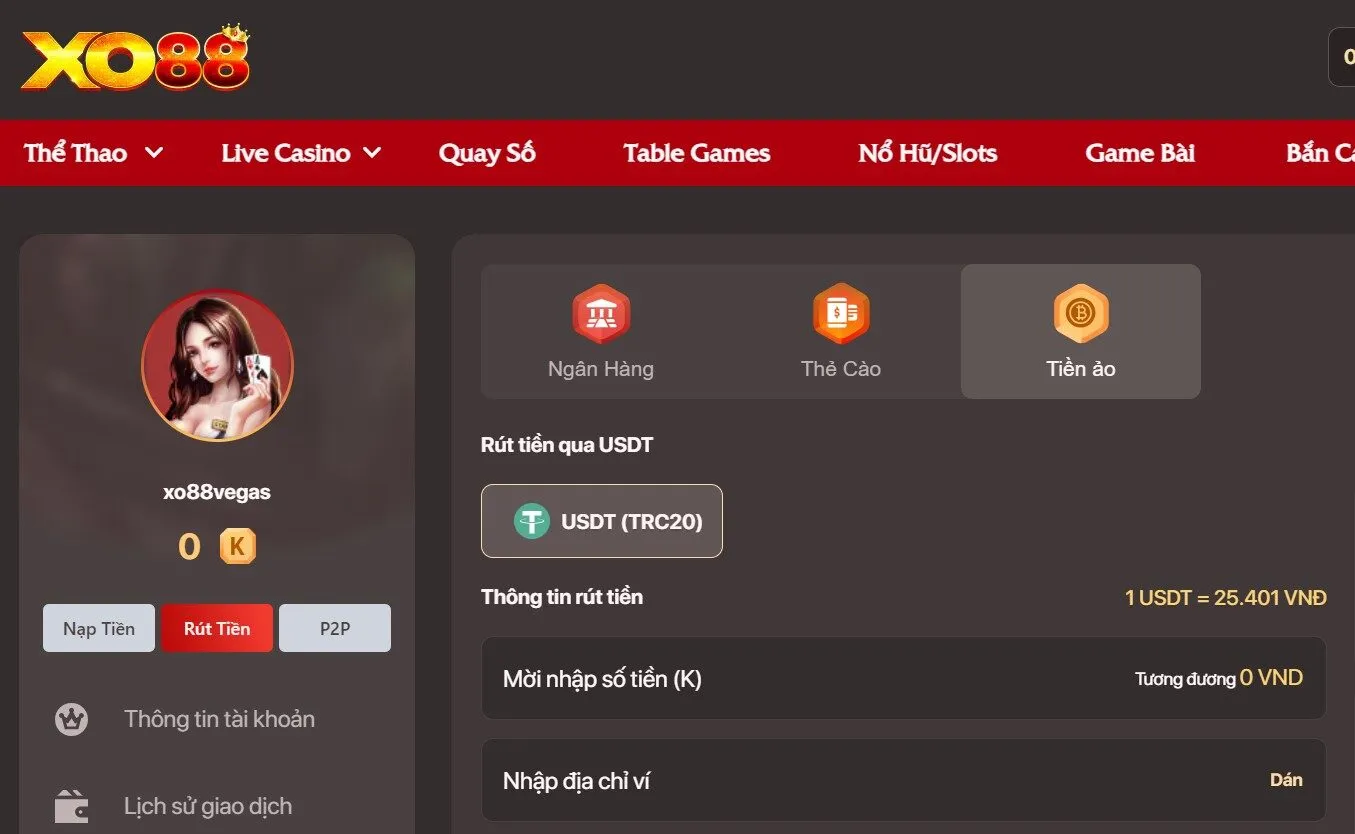Click the wallet icon beside Lịch sử giao dịch

[x=71, y=806]
